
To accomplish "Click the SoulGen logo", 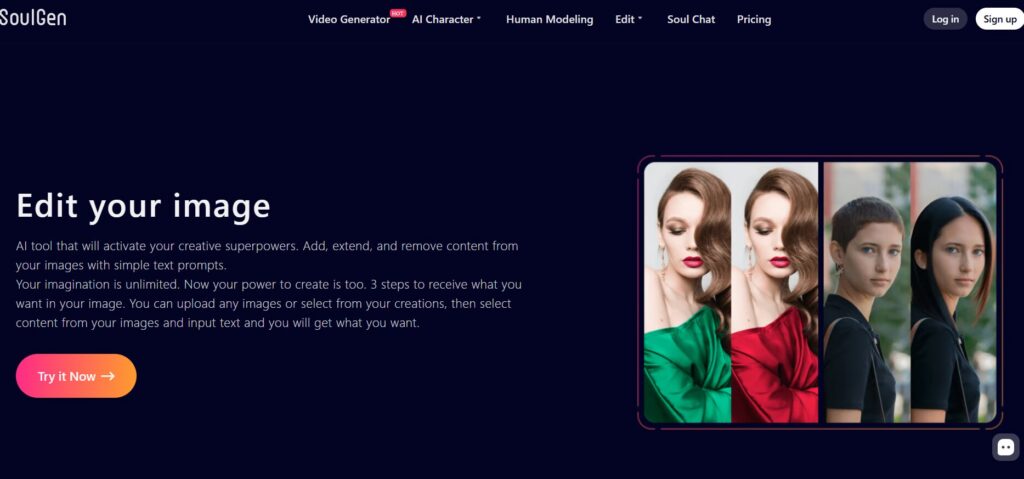I will point(33,18).
